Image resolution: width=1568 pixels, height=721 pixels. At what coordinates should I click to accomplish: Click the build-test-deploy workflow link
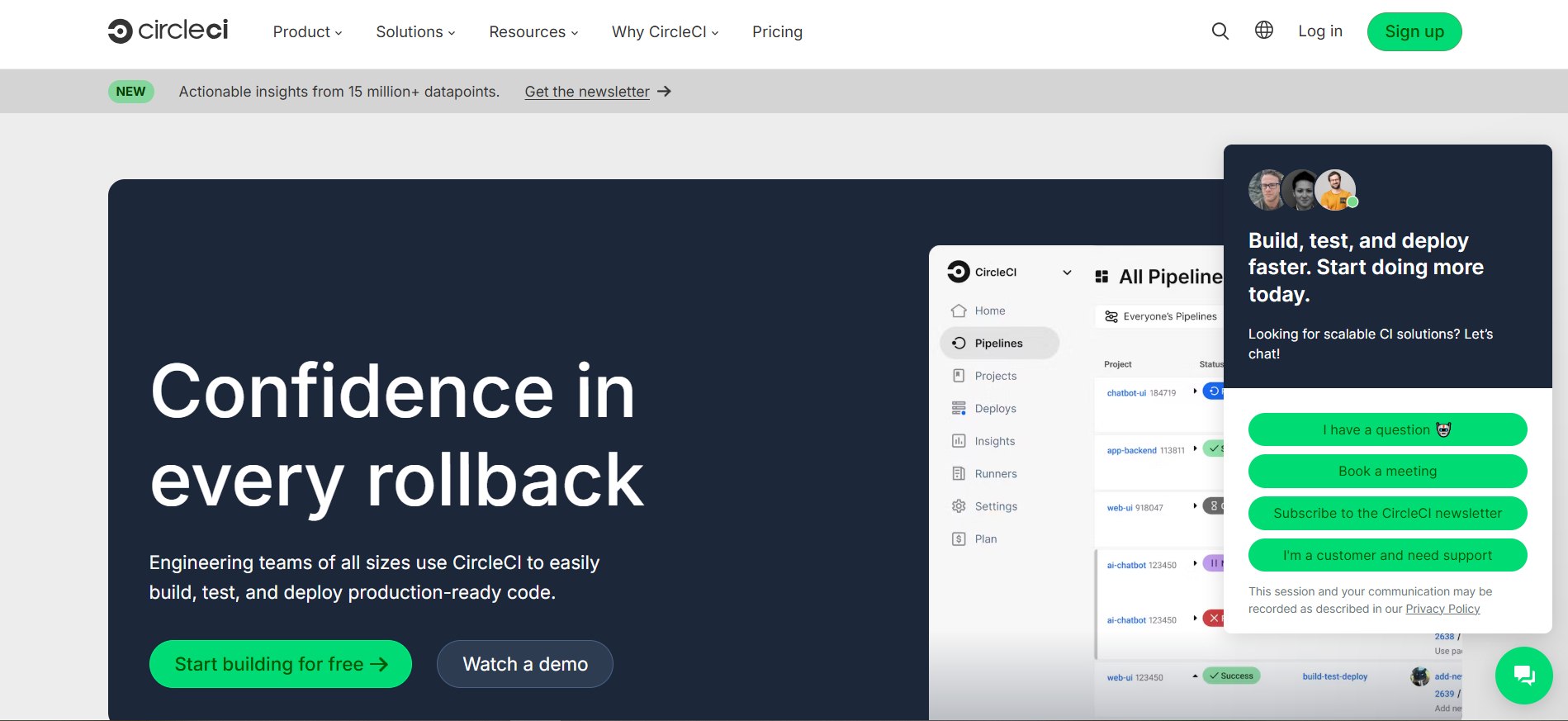click(x=1334, y=676)
